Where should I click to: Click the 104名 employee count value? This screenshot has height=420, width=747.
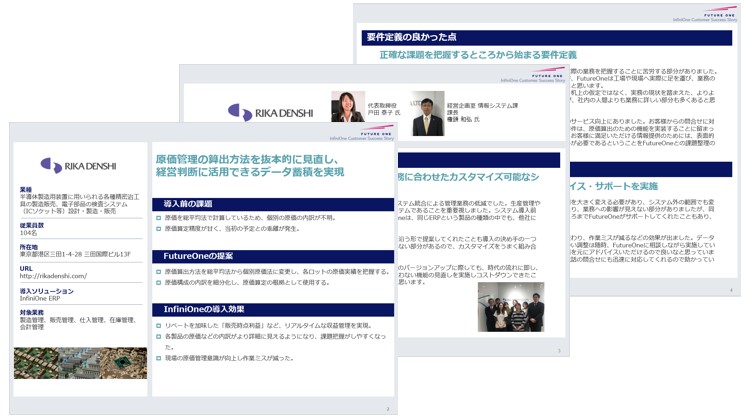pyautogui.click(x=29, y=233)
